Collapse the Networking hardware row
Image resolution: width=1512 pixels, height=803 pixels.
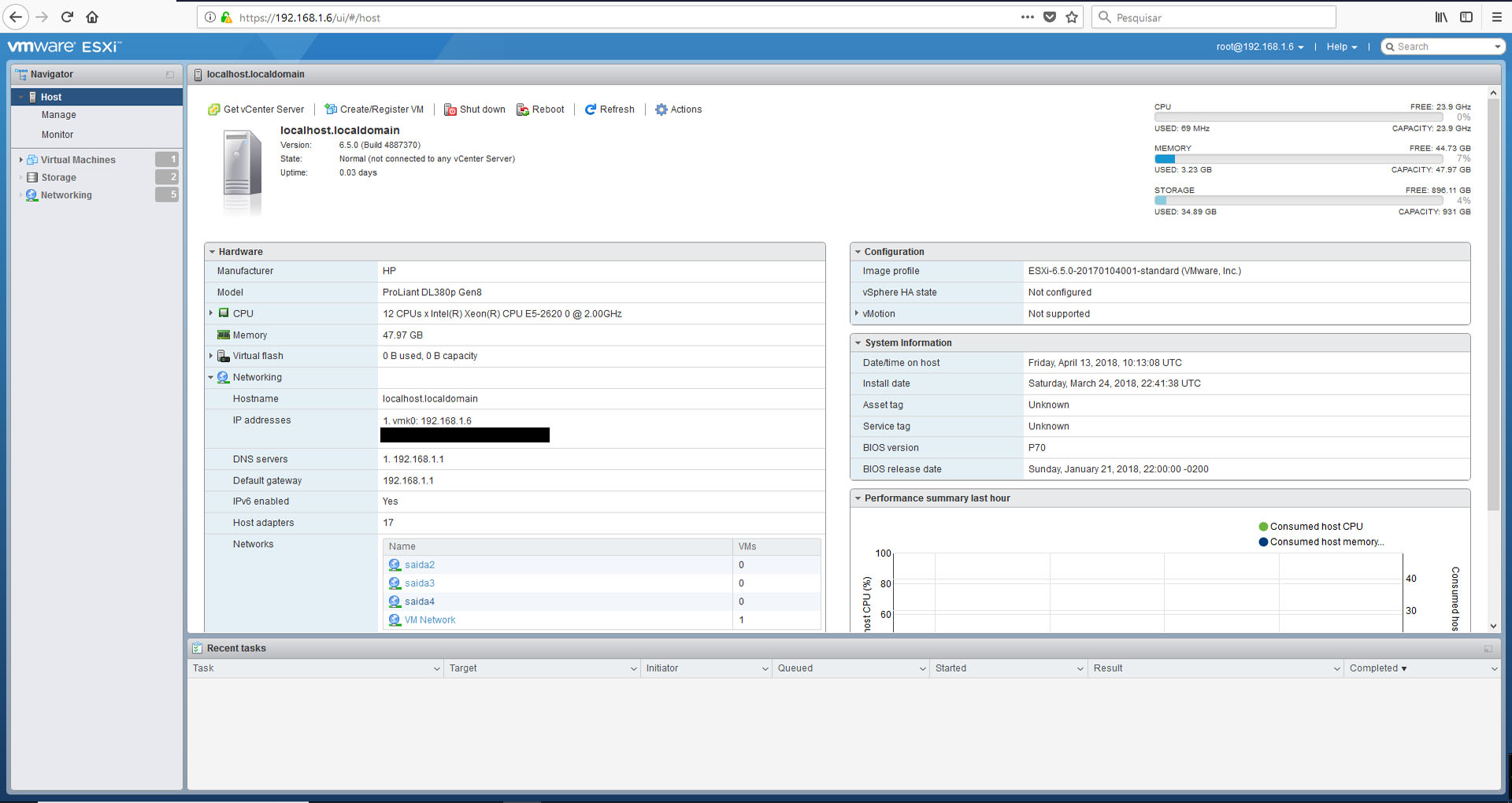(211, 377)
